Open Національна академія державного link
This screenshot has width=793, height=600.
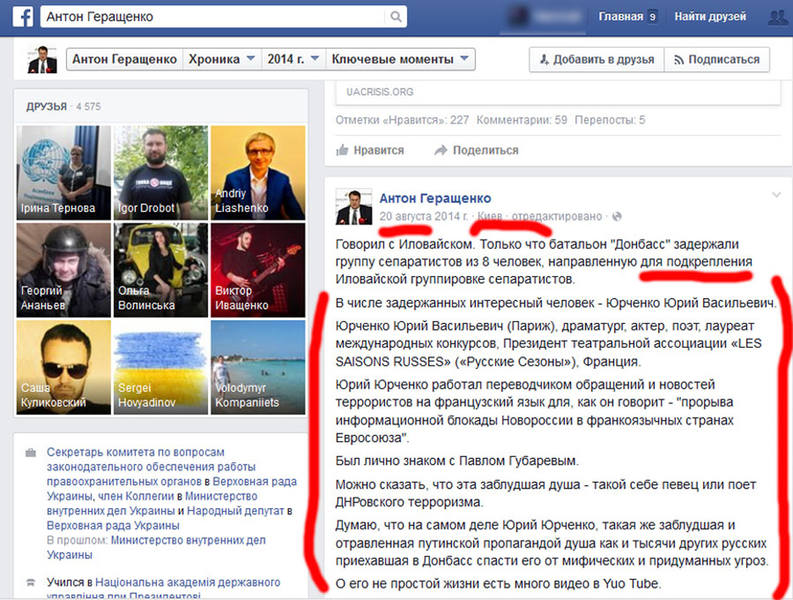[x=188, y=582]
